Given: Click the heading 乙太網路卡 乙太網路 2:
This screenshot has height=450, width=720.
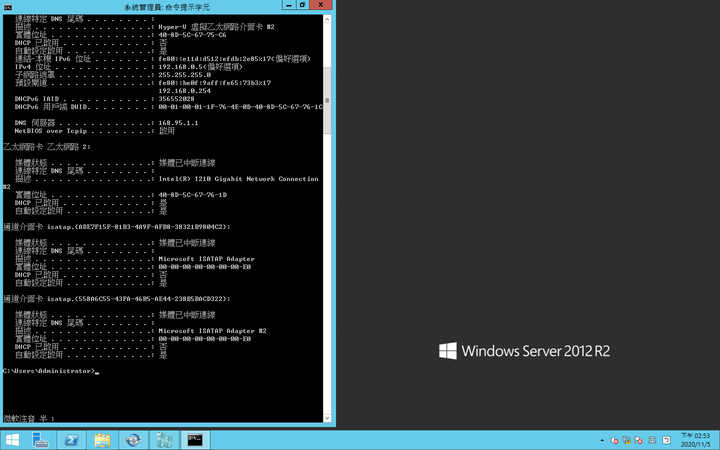Looking at the screenshot, I should coord(47,147).
